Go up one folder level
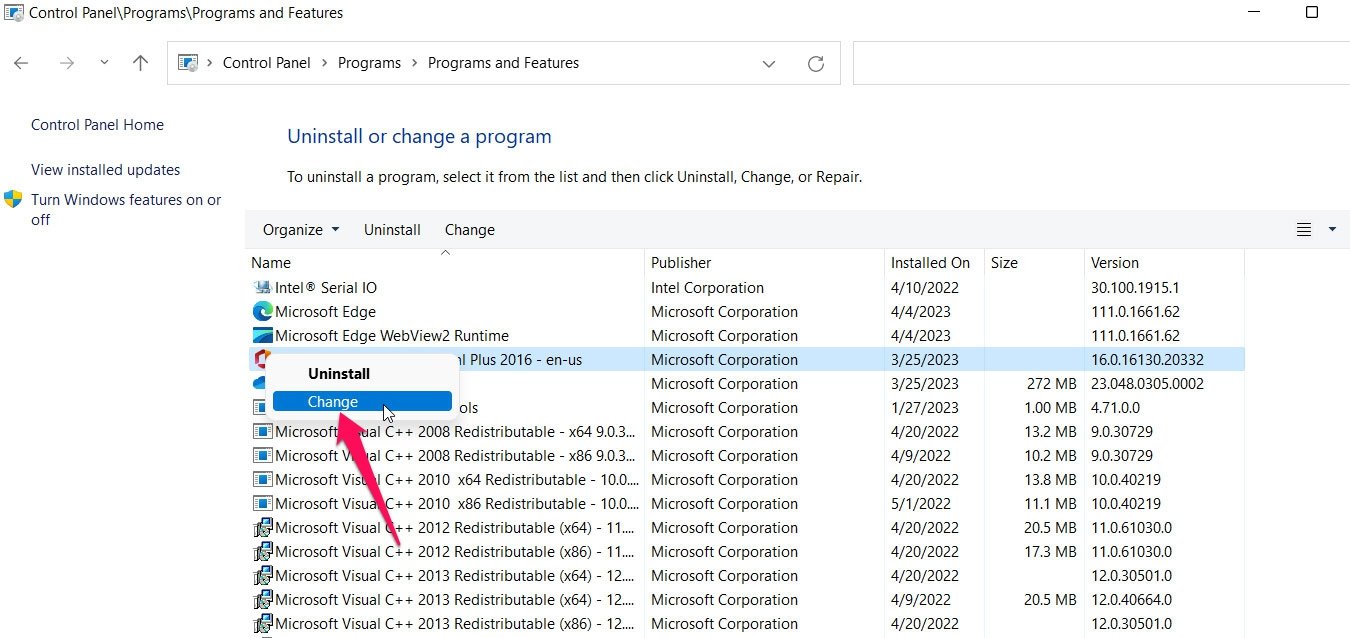The height and width of the screenshot is (638, 1350). pos(141,63)
